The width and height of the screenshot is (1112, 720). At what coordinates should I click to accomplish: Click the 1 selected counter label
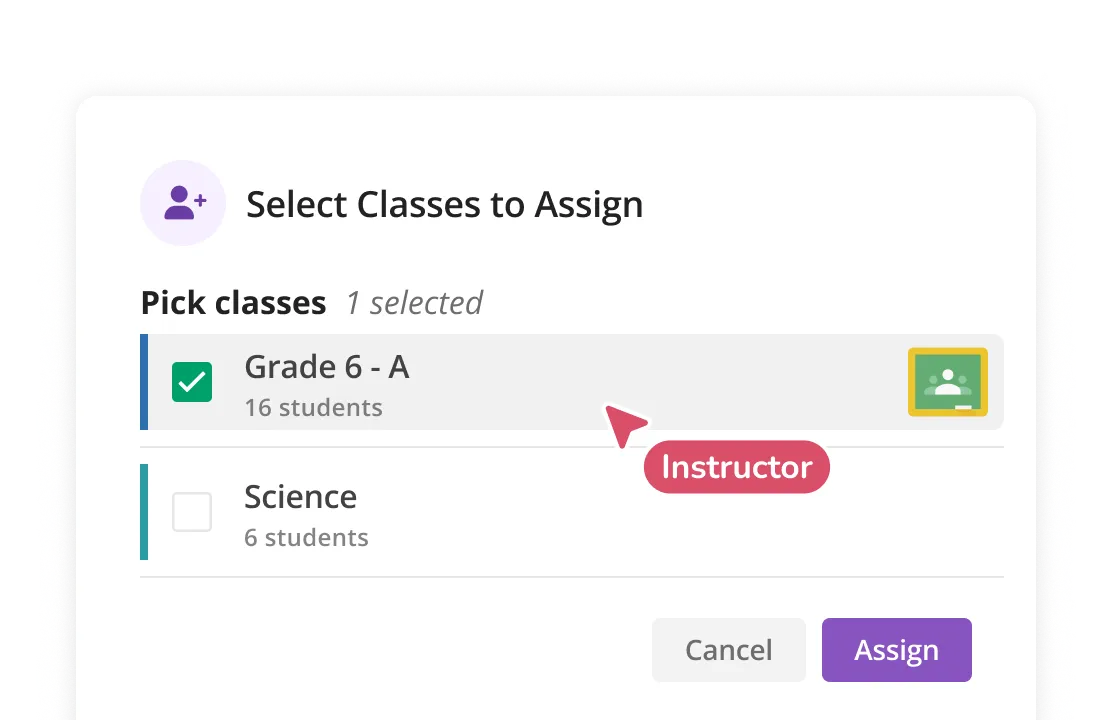pos(413,303)
